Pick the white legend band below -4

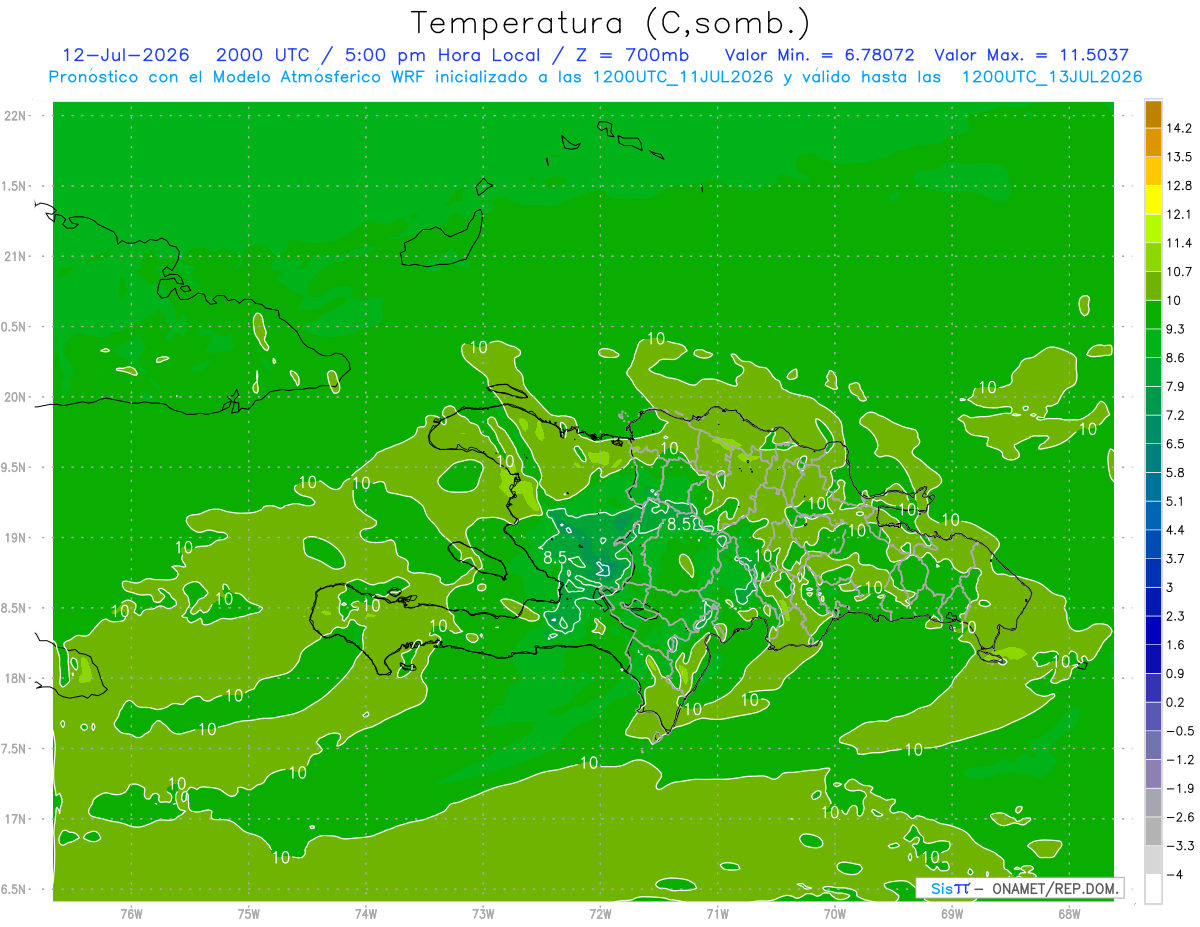(1153, 889)
